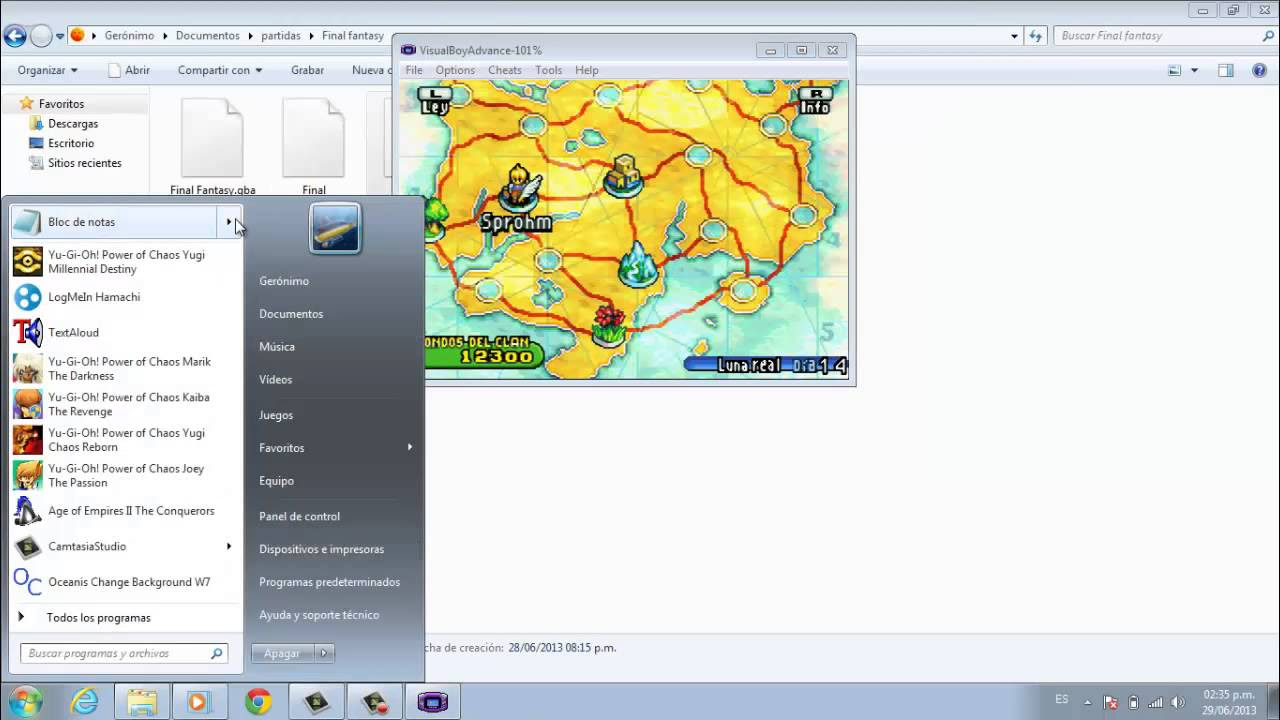The width and height of the screenshot is (1280, 720).
Task: Open VisualBoyAdvance Help menu
Action: coord(587,70)
